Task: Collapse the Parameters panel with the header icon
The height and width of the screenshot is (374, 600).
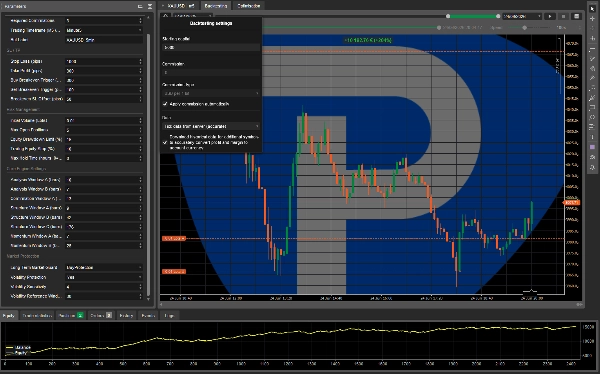Action: 150,6
